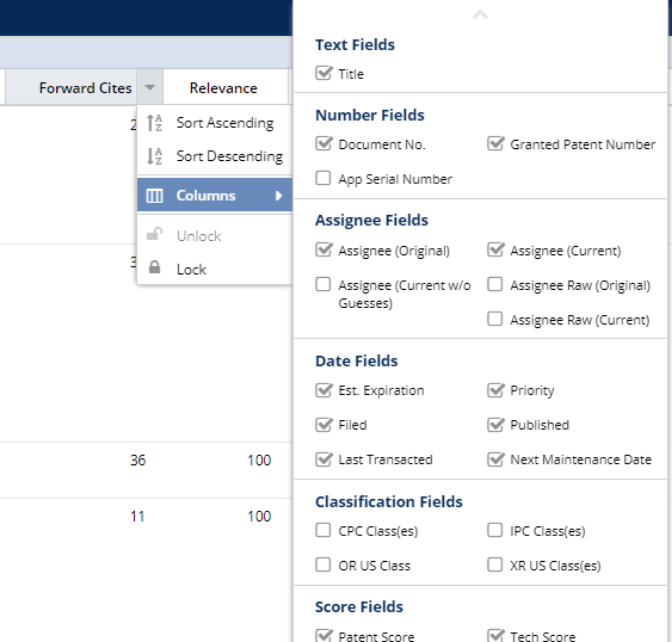The image size is (672, 642).
Task: Check the XR US Class(es) box
Action: pyautogui.click(x=495, y=565)
